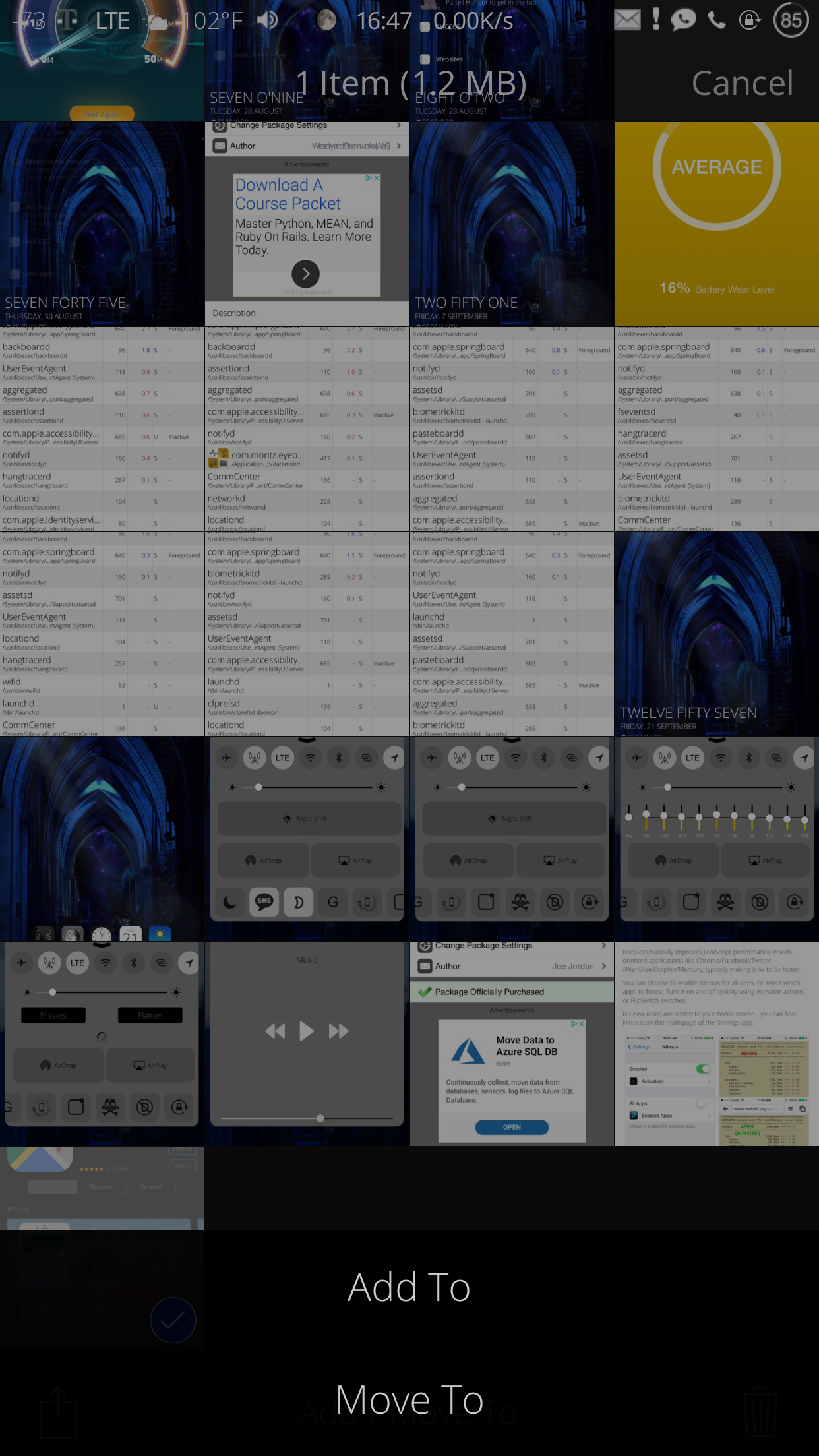Open the EIGHT O'TWO lock screen thumbnail
The height and width of the screenshot is (1456, 819).
coord(512,61)
